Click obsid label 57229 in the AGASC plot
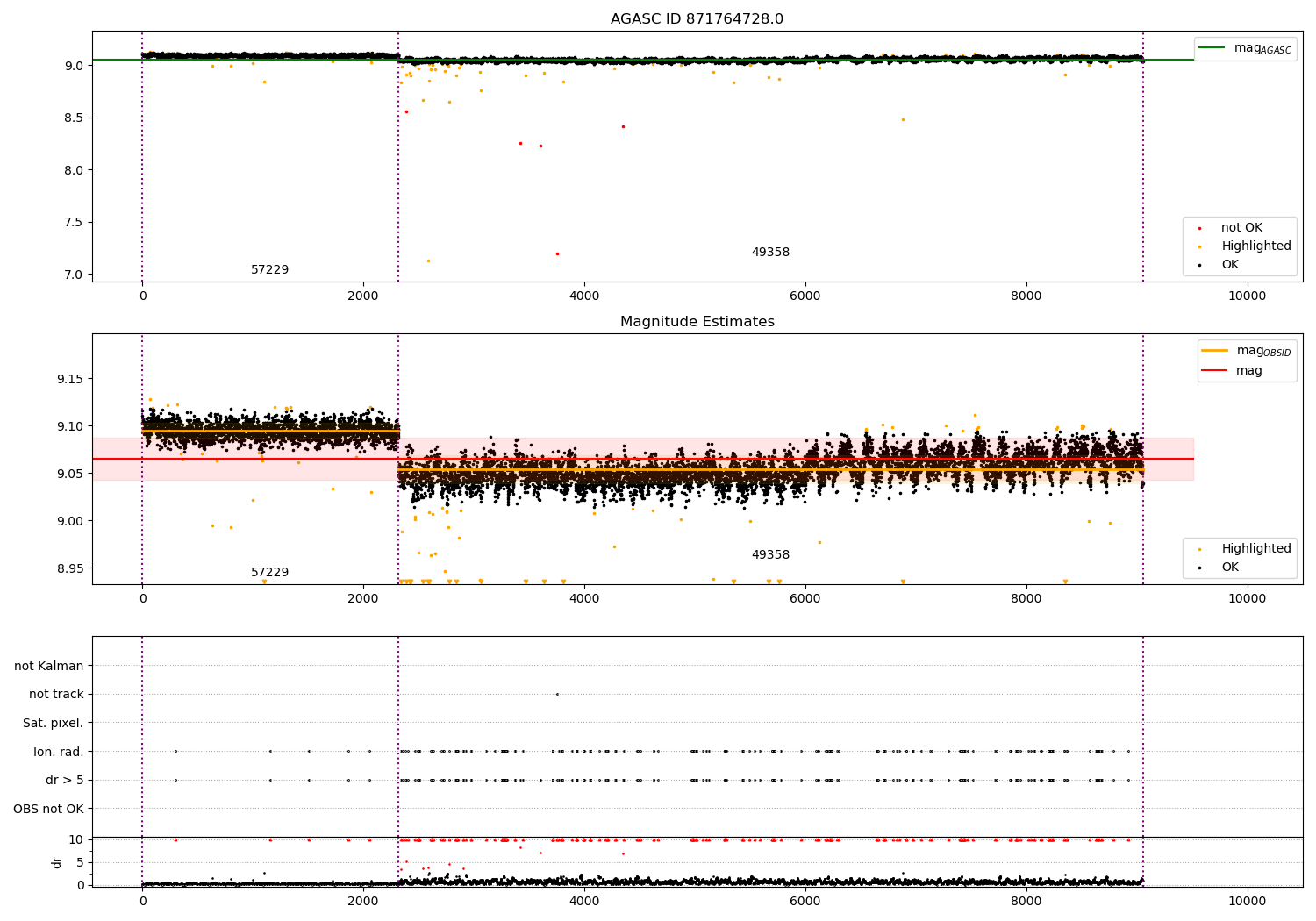The height and width of the screenshot is (921, 1316). coord(270,270)
